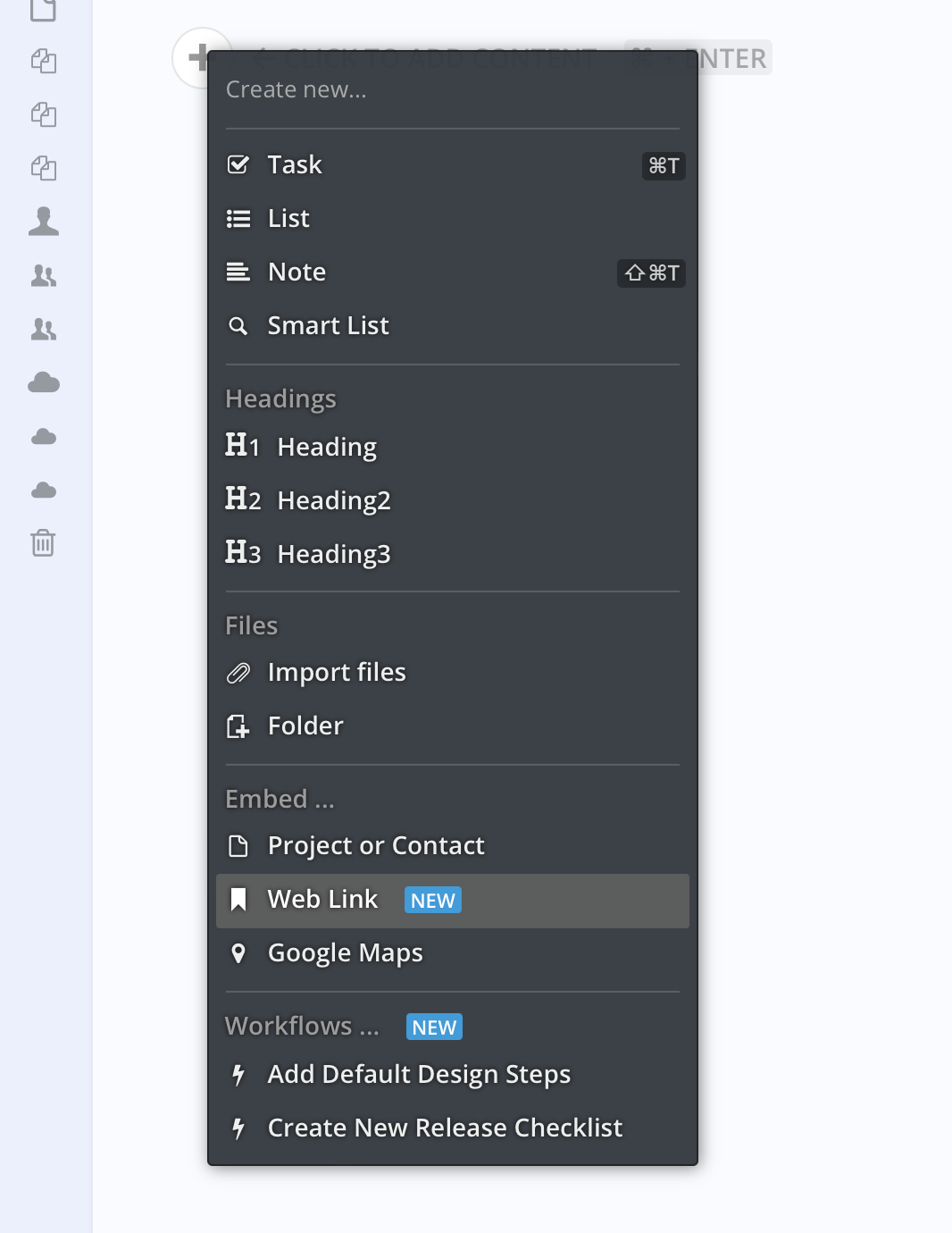This screenshot has height=1233, width=952.
Task: Open the trash bin in sidebar
Action: [x=43, y=542]
